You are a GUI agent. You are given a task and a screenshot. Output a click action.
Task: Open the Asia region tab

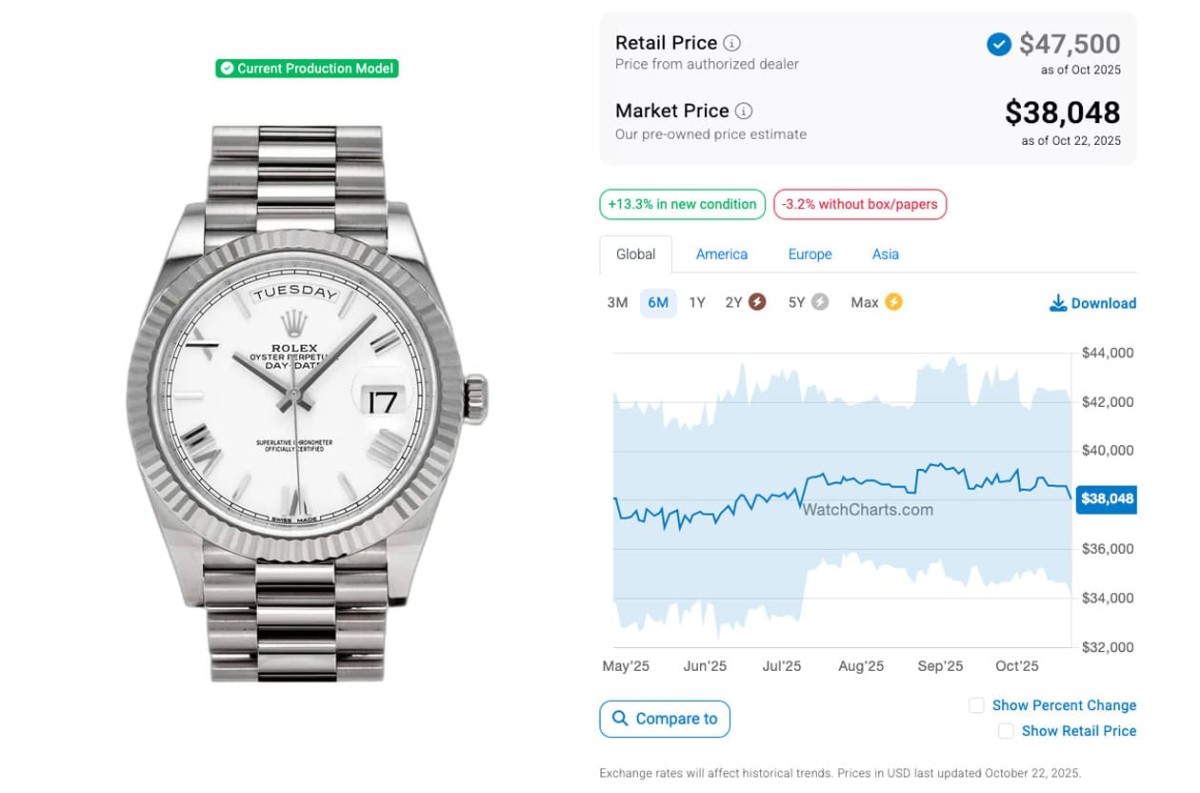coord(885,254)
